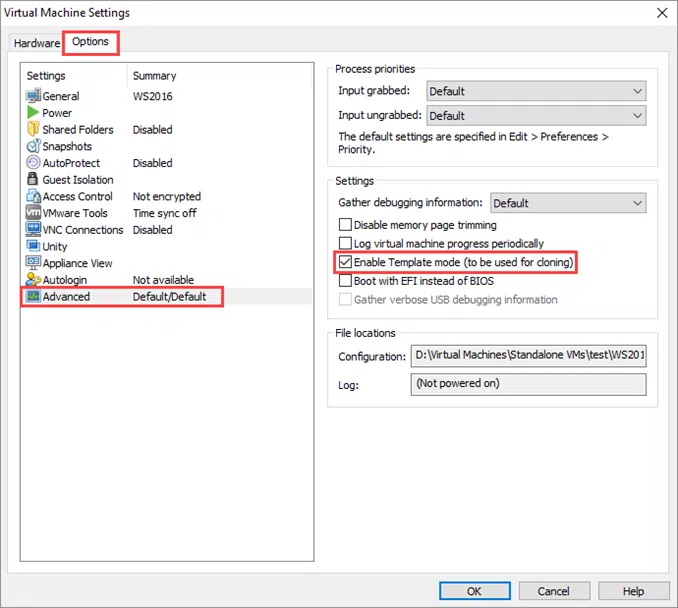Click the Access Control icon

pos(33,196)
